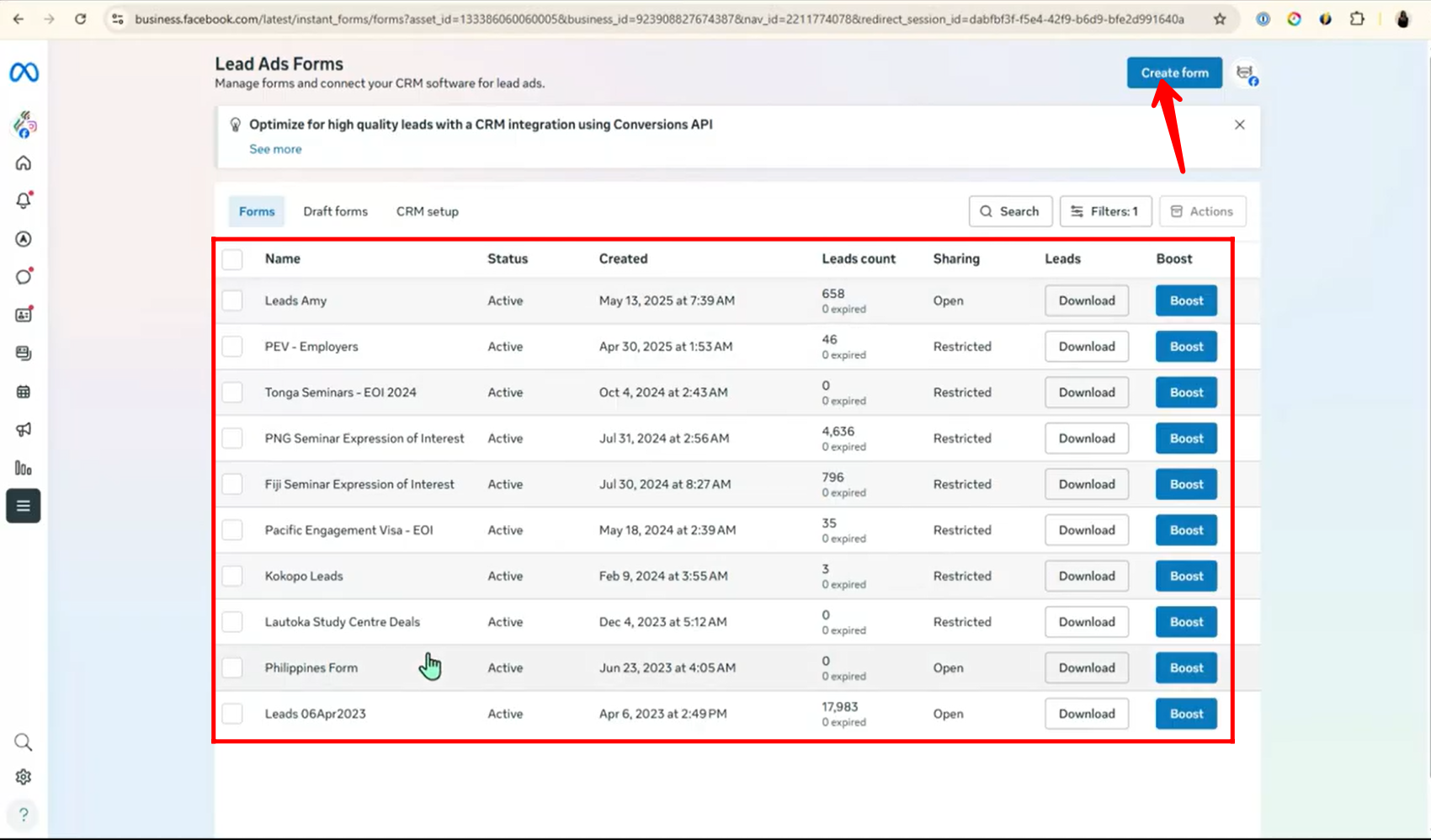1431x840 pixels.
Task: Reload the page in the browser
Action: pyautogui.click(x=80, y=19)
